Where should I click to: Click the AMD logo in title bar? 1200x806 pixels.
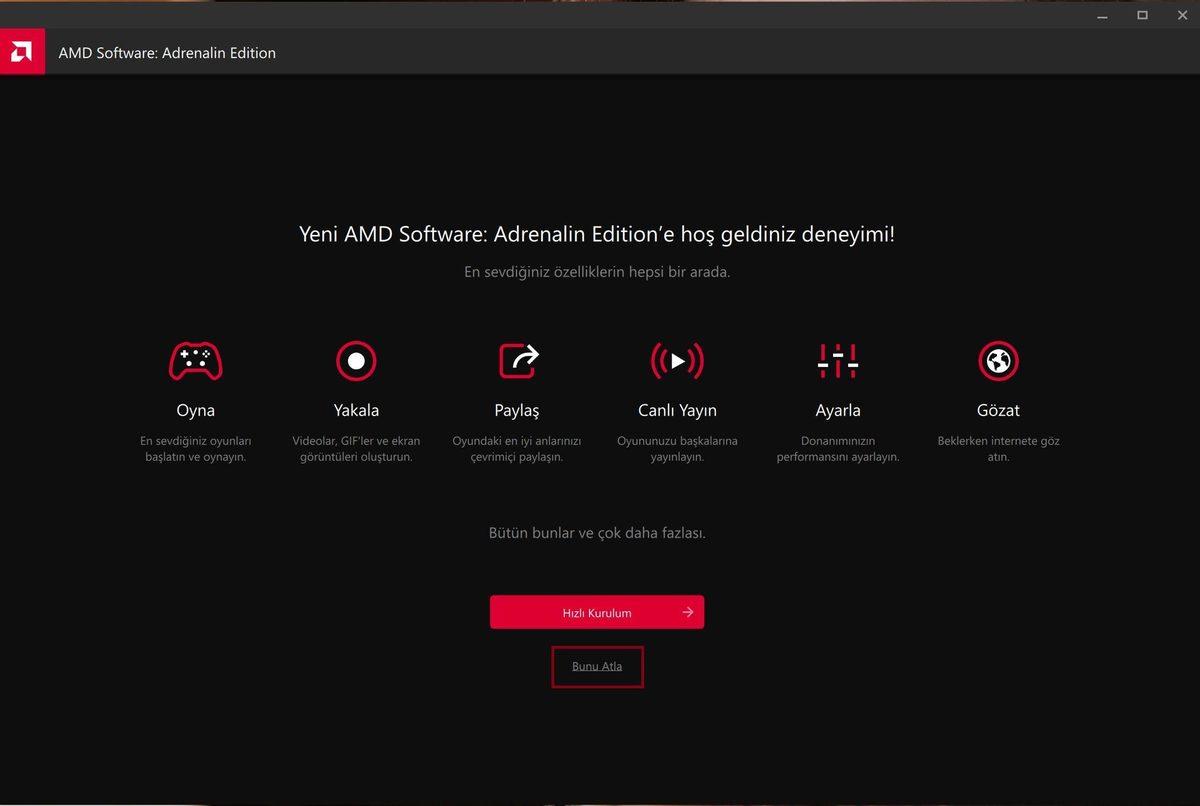click(x=22, y=52)
